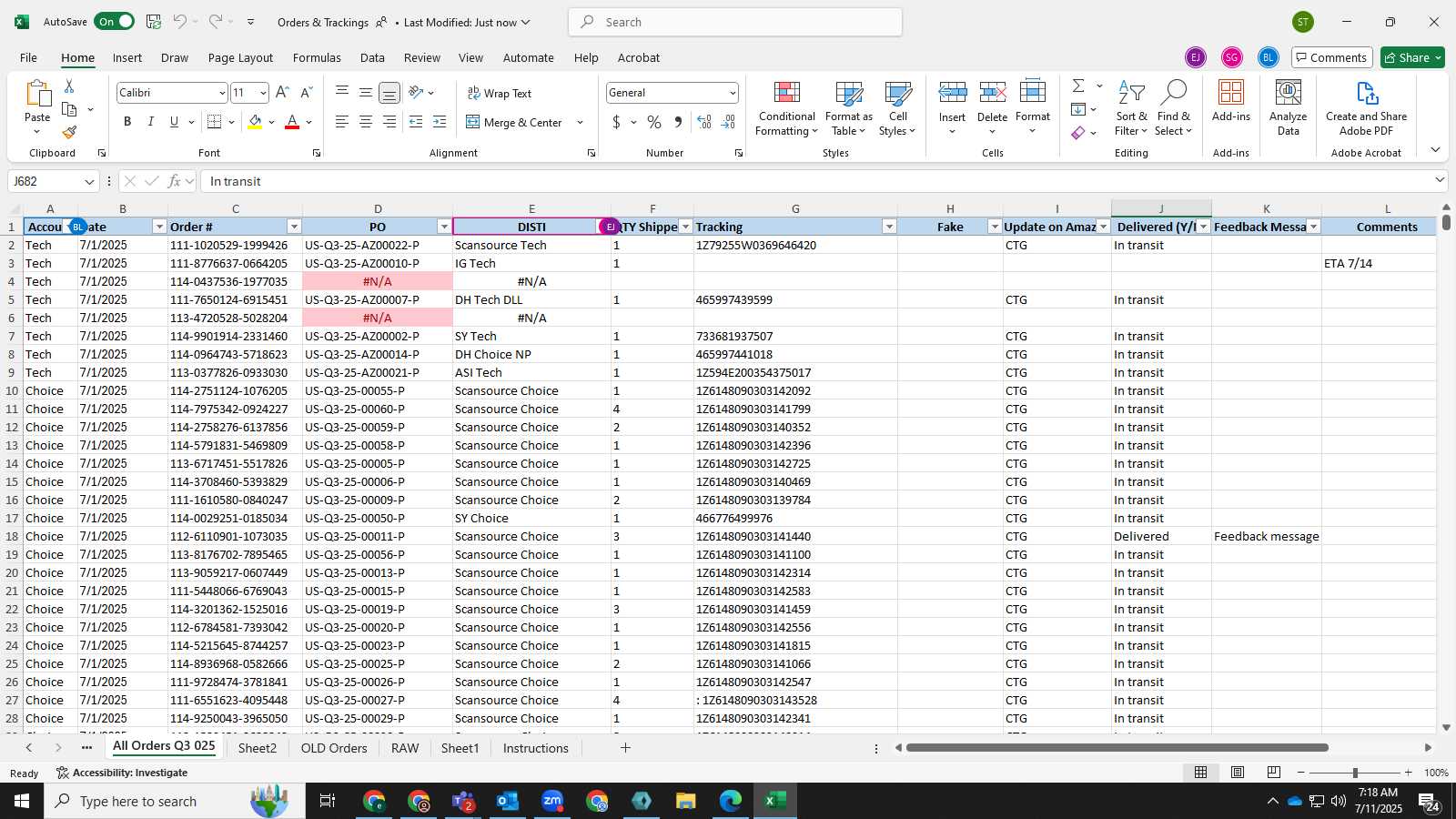1456x819 pixels.
Task: Increase indent icon
Action: point(440,122)
